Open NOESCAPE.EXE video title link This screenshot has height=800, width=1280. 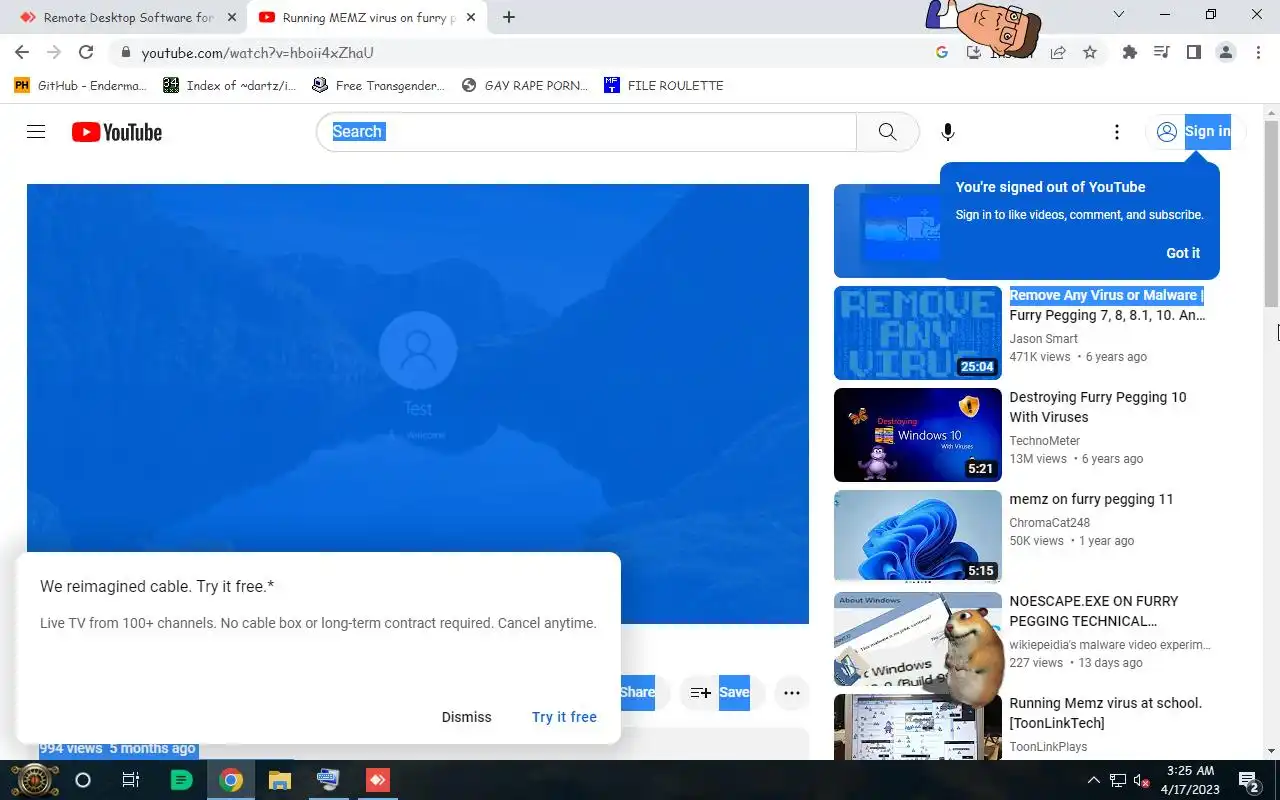click(x=1094, y=611)
